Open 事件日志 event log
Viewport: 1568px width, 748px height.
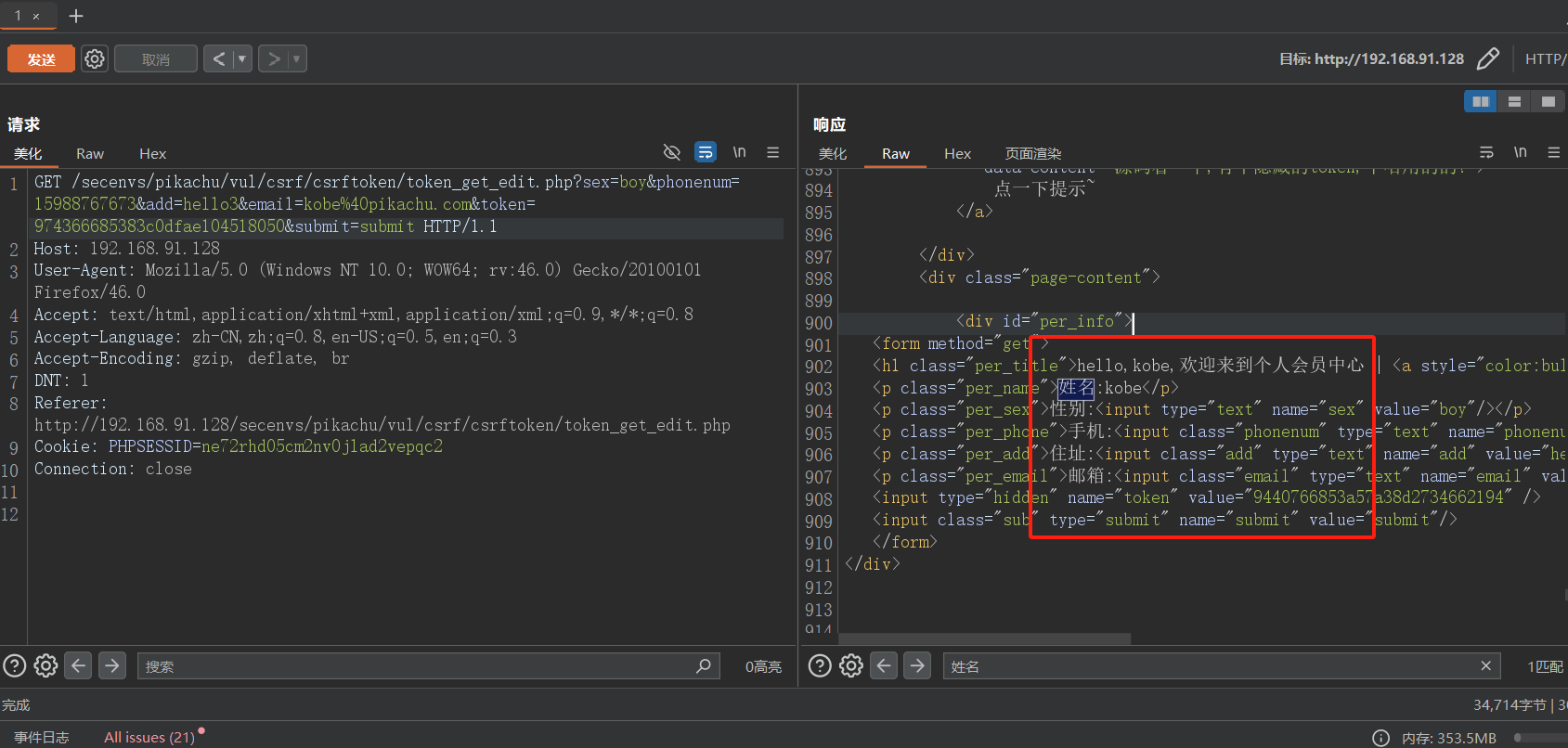pos(42,737)
